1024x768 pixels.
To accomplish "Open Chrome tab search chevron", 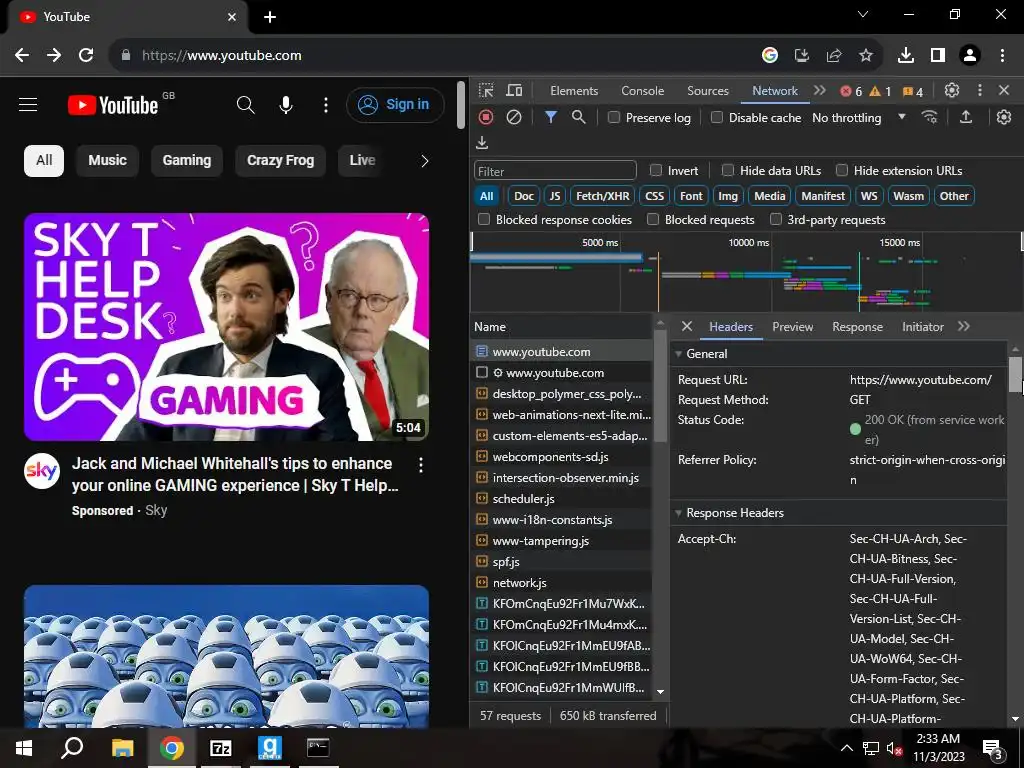I will point(863,14).
